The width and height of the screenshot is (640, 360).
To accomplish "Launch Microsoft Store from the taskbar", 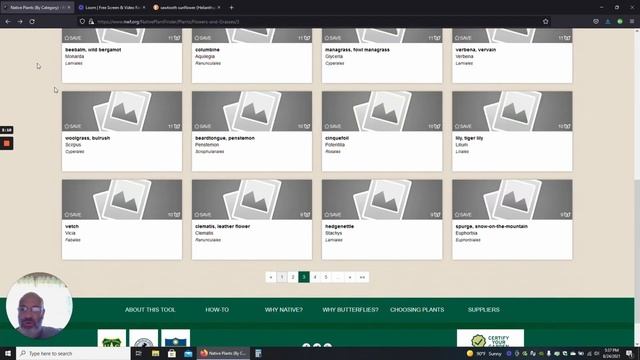I will pyautogui.click(x=172, y=353).
